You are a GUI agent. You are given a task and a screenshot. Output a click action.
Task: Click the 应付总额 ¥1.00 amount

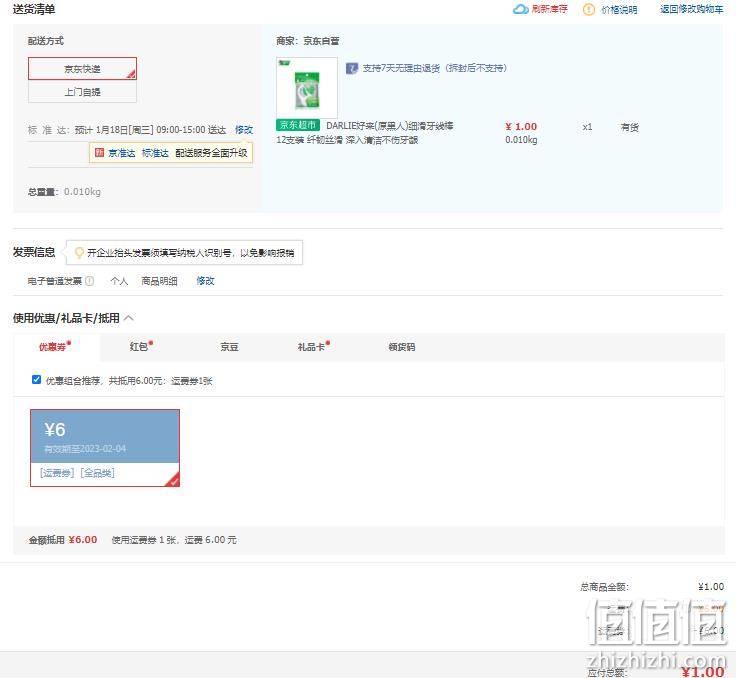703,672
